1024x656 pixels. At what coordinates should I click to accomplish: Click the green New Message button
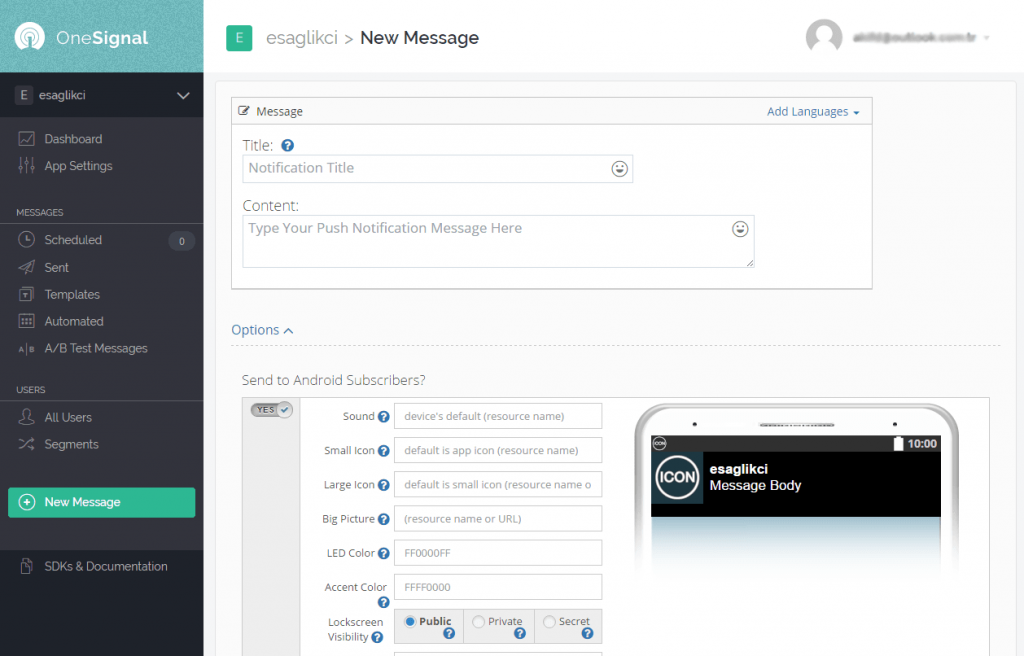(x=101, y=502)
